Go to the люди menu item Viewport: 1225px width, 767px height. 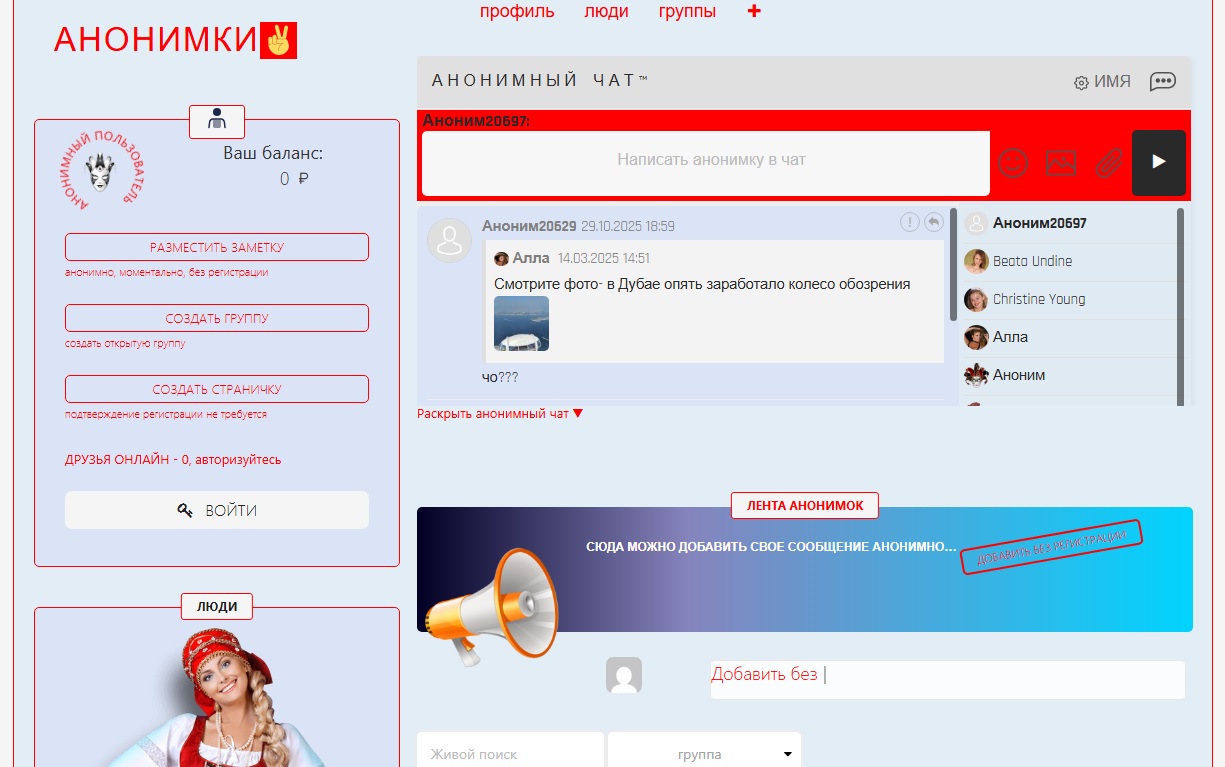coord(606,12)
